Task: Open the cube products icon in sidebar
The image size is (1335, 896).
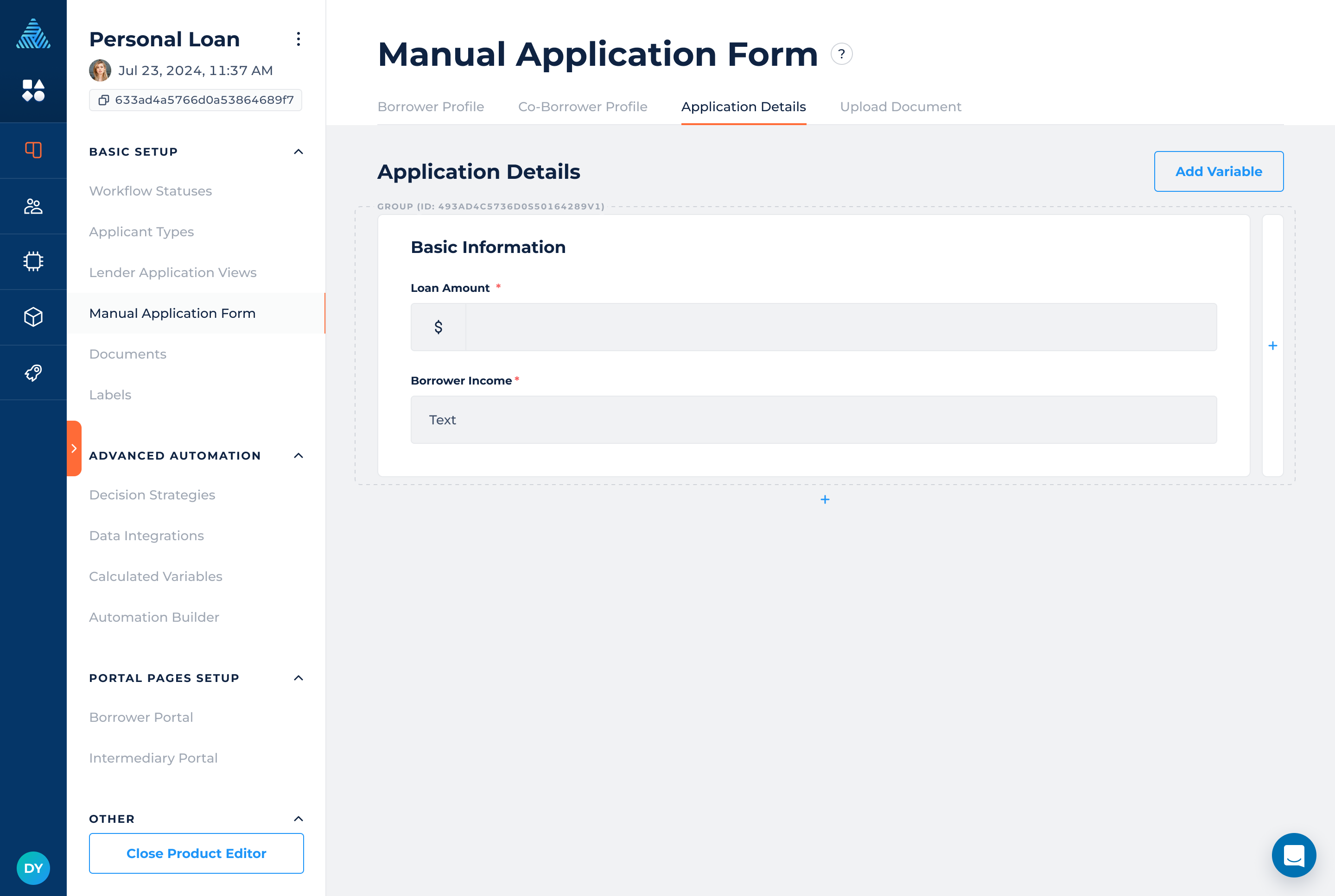Action: point(33,317)
